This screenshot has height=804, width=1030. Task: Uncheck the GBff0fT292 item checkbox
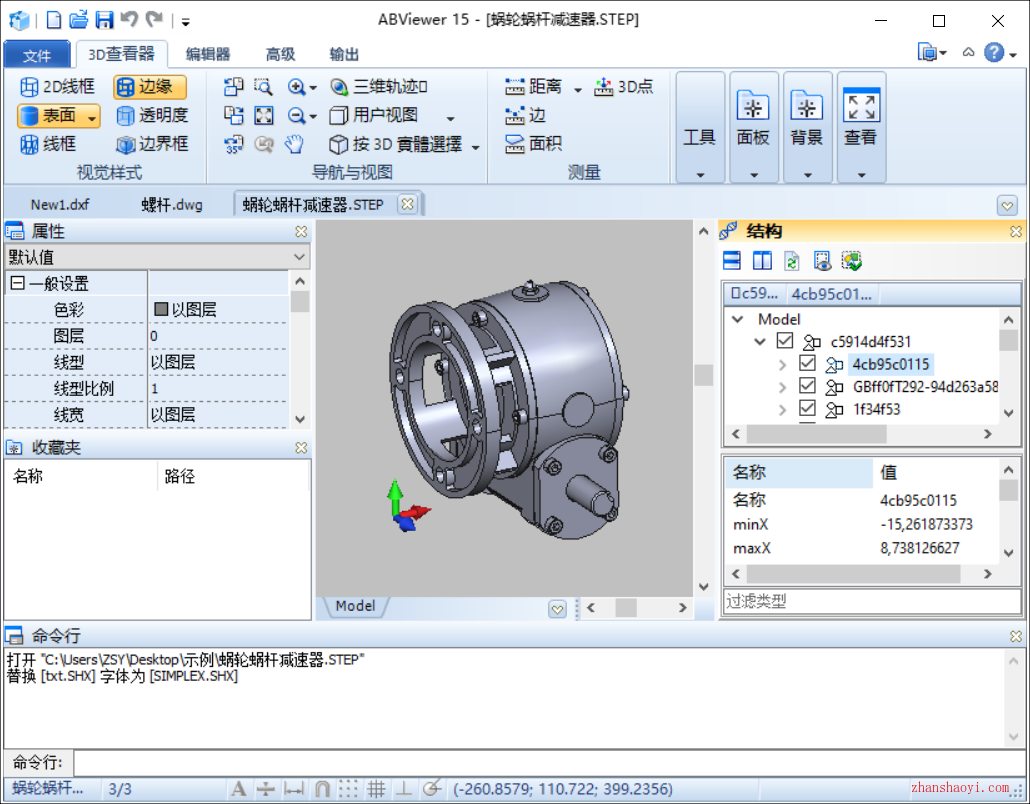[807, 386]
